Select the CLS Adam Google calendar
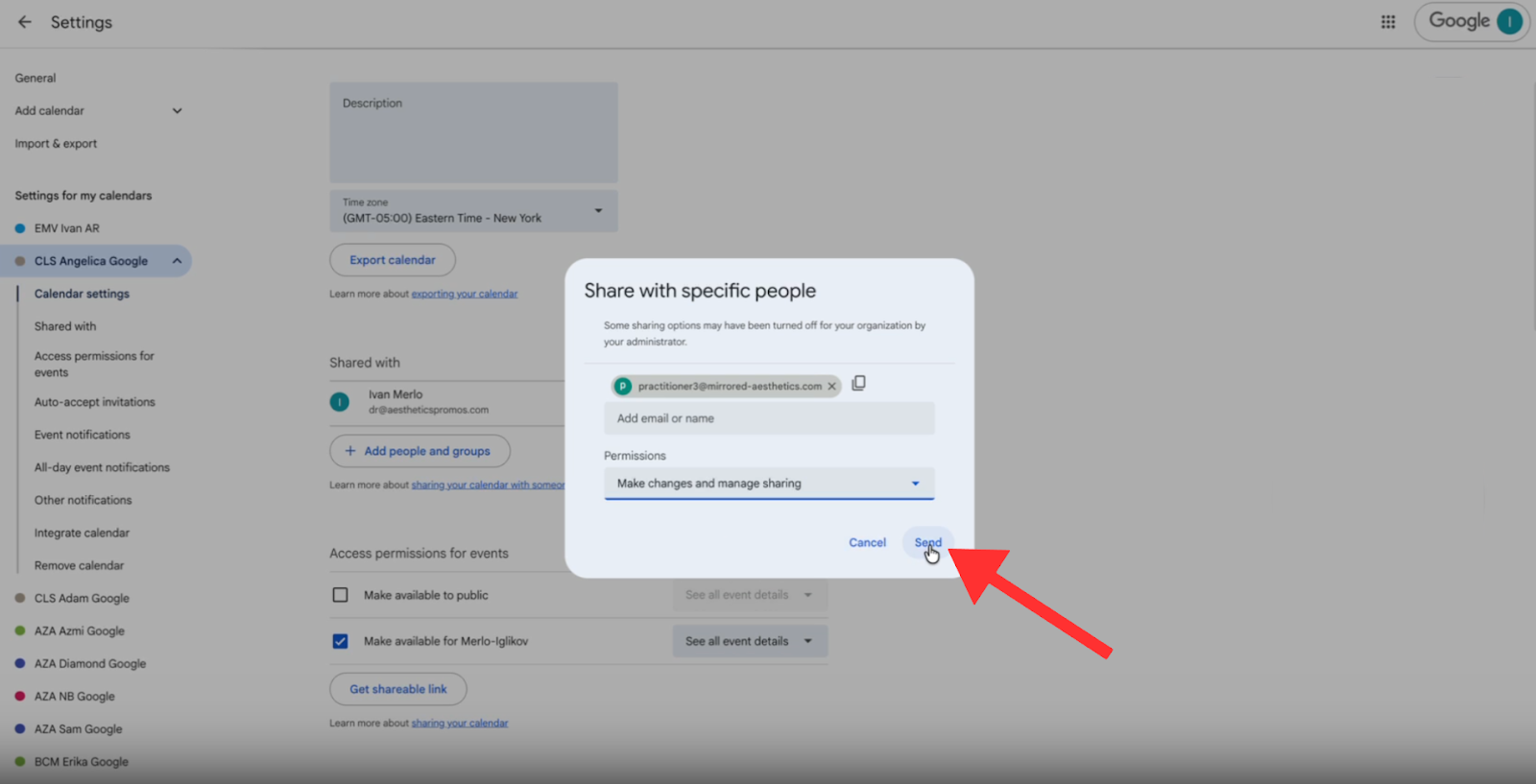Screen dimensions: 1536x784 point(82,598)
